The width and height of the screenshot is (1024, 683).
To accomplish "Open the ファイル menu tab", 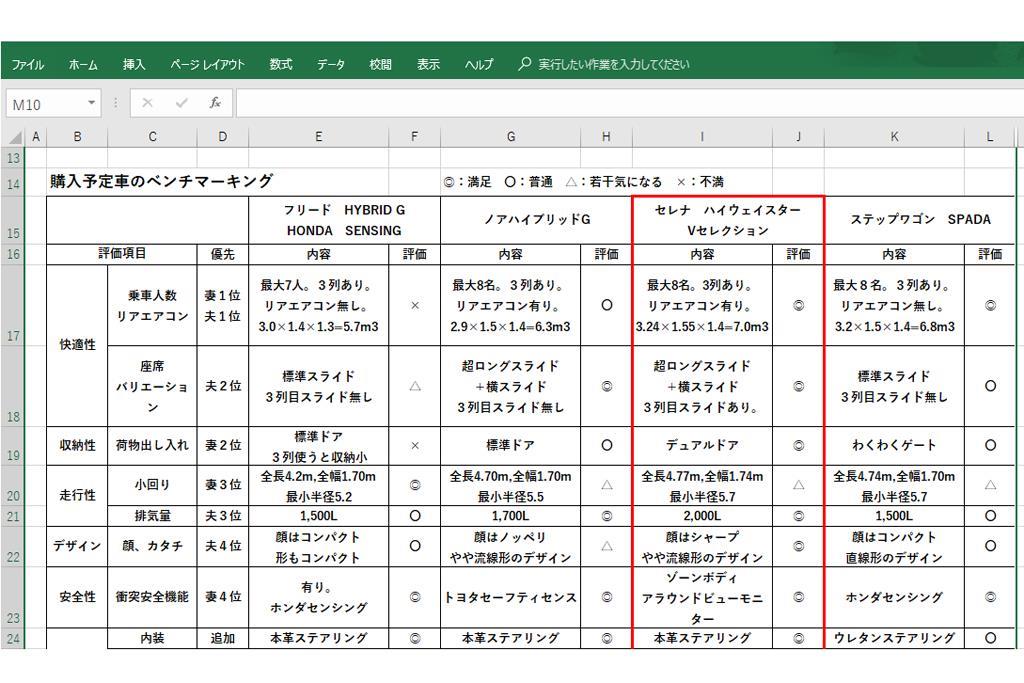I will pos(28,65).
